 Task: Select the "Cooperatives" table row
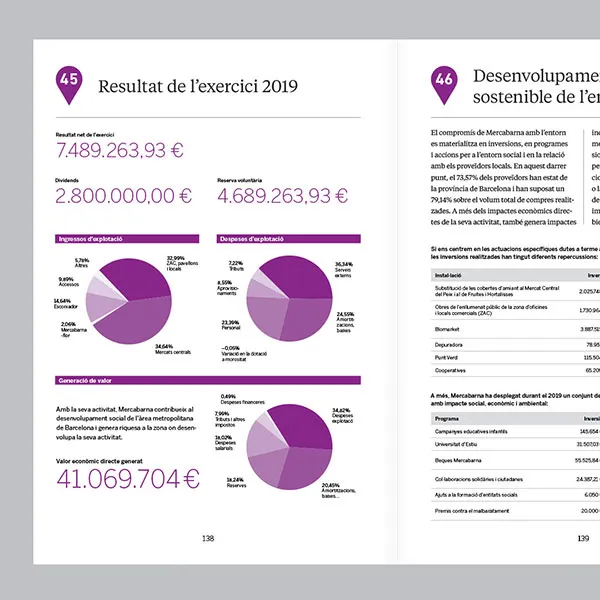pyautogui.click(x=515, y=370)
